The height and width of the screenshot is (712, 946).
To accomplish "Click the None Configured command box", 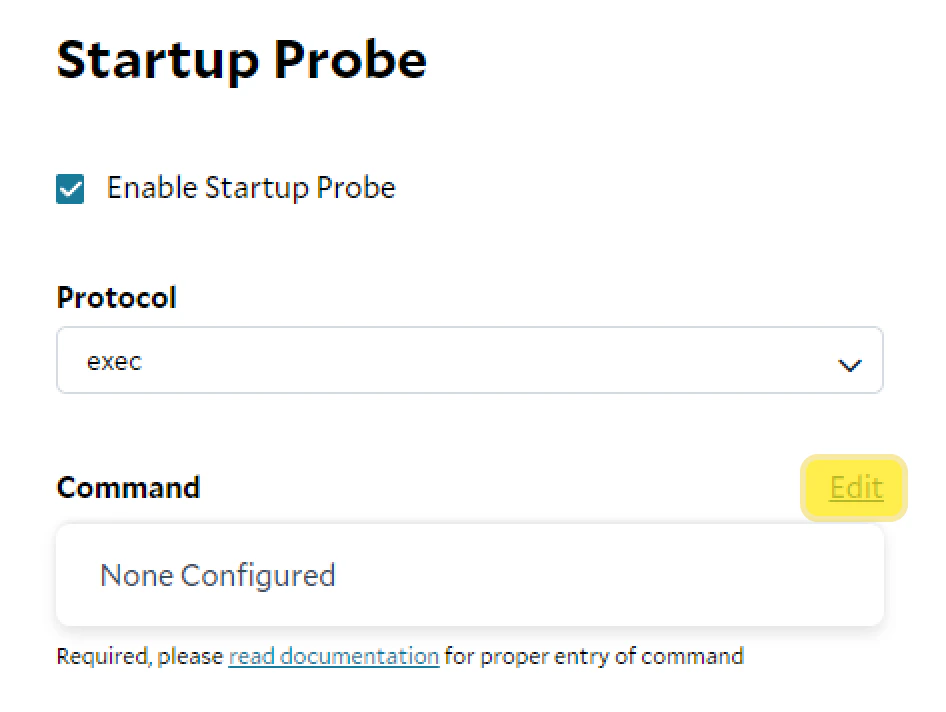I will click(x=469, y=575).
